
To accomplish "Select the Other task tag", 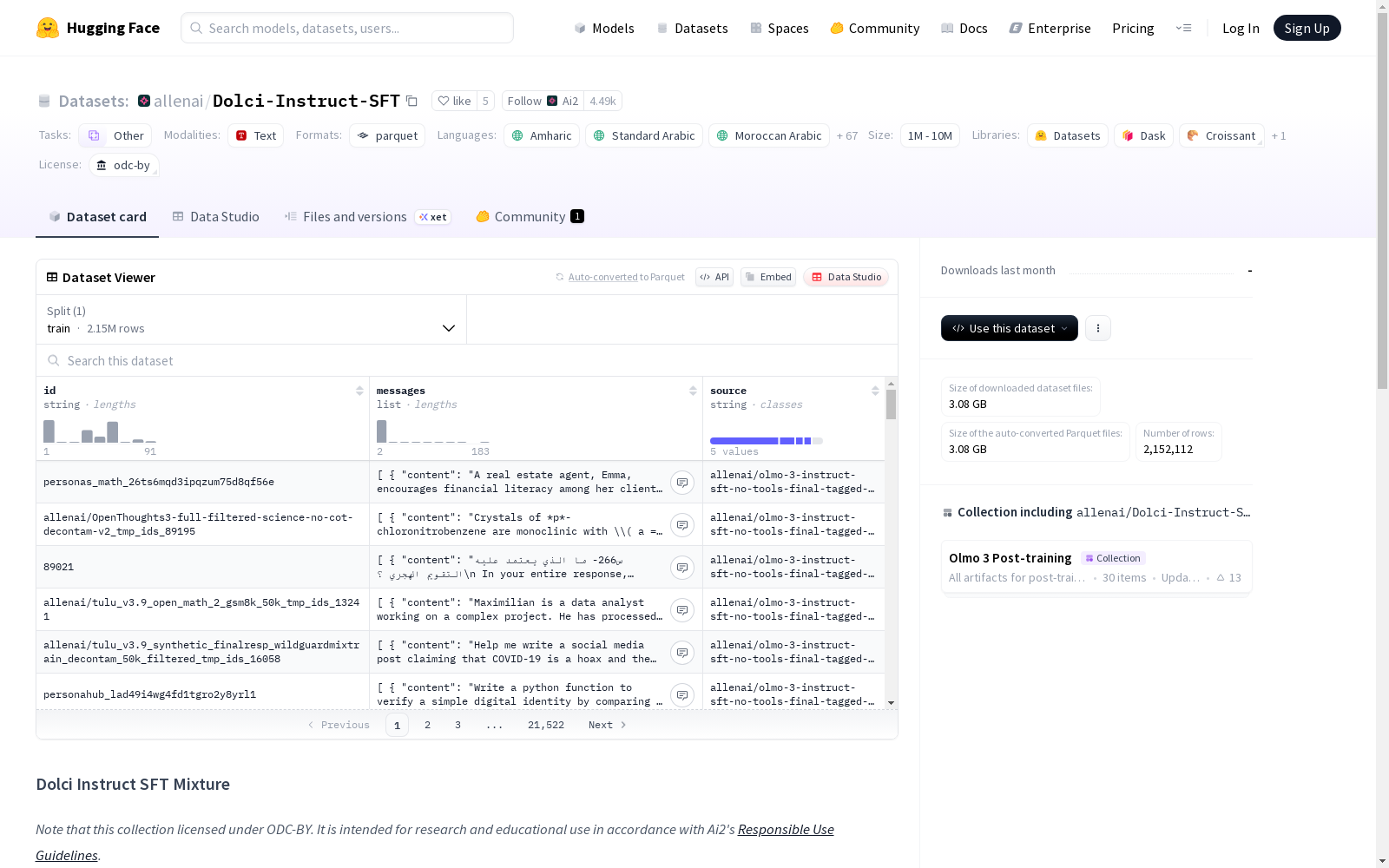I will coord(115,135).
